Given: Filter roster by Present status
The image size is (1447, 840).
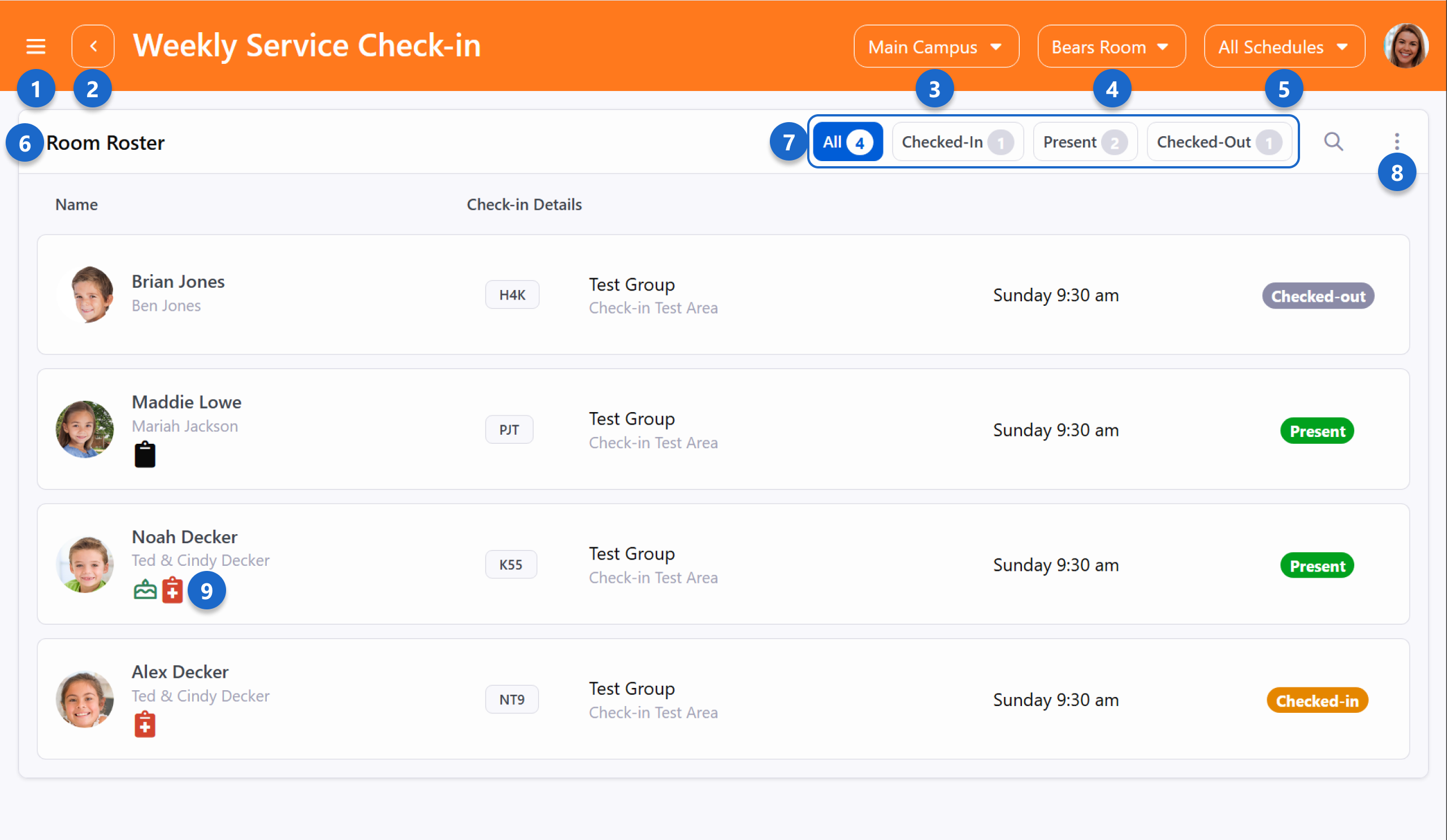Looking at the screenshot, I should [x=1084, y=142].
